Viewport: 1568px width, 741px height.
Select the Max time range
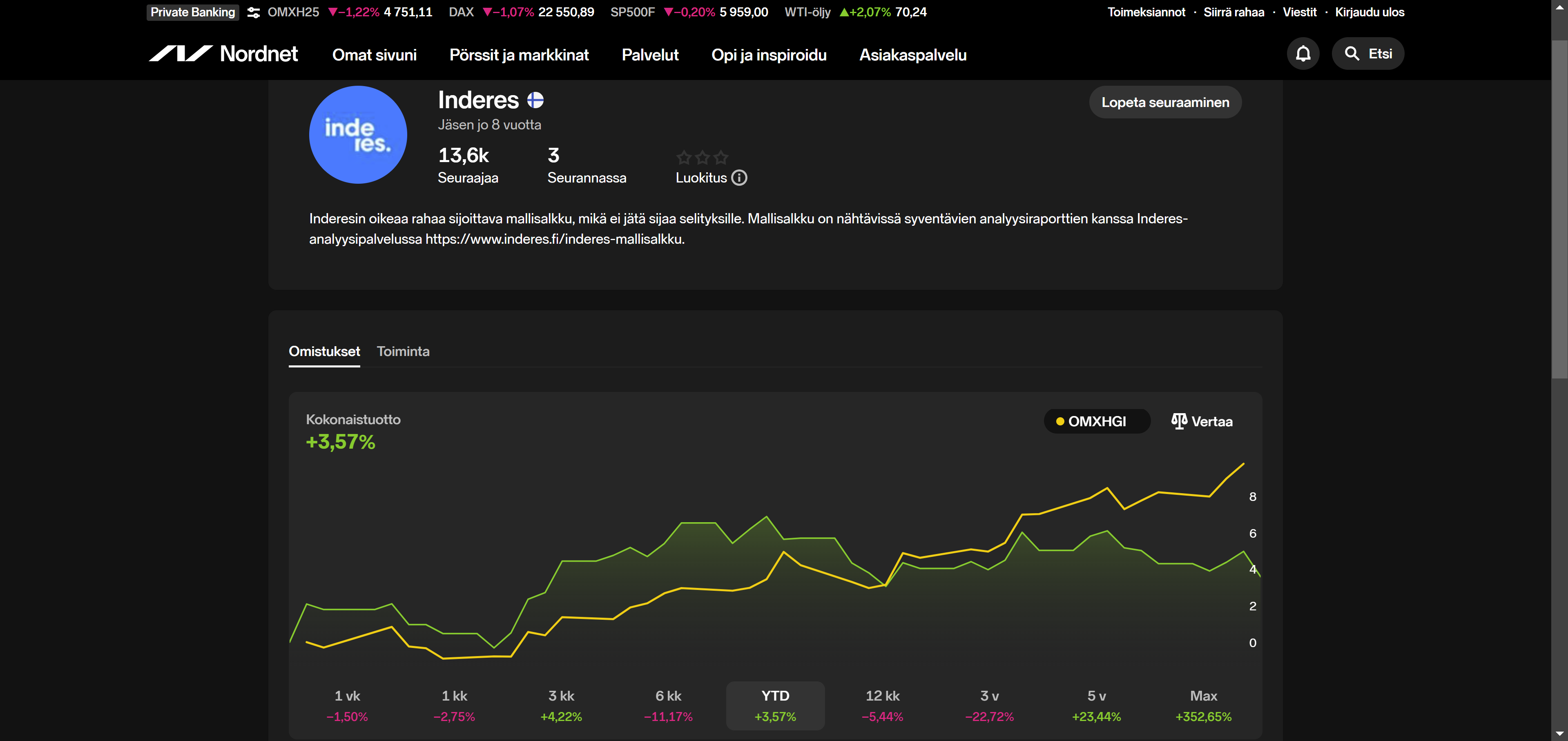coord(1203,705)
